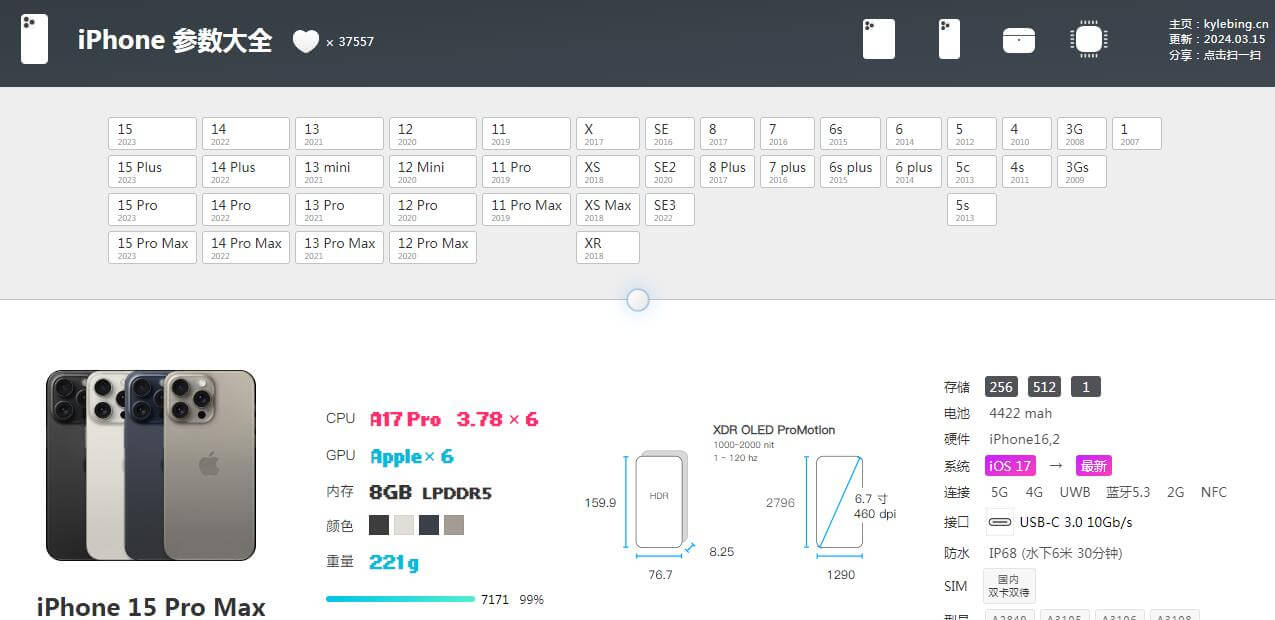
Task: Click the iPhone logo in header
Action: tap(34, 40)
